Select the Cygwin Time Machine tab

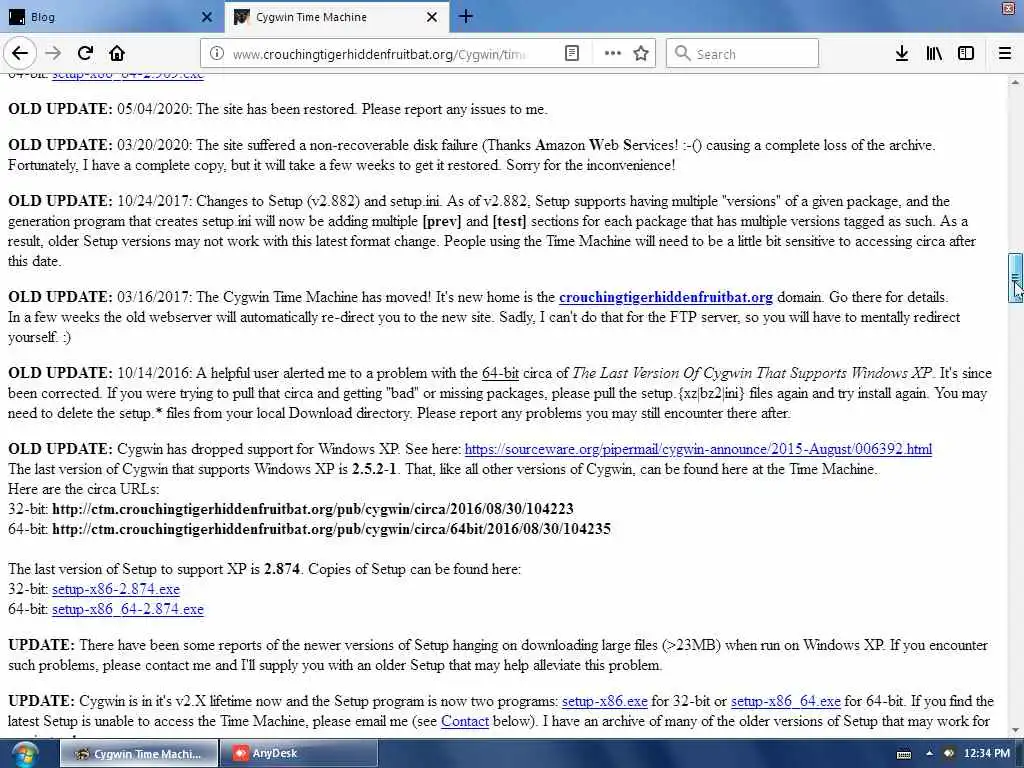click(x=337, y=17)
